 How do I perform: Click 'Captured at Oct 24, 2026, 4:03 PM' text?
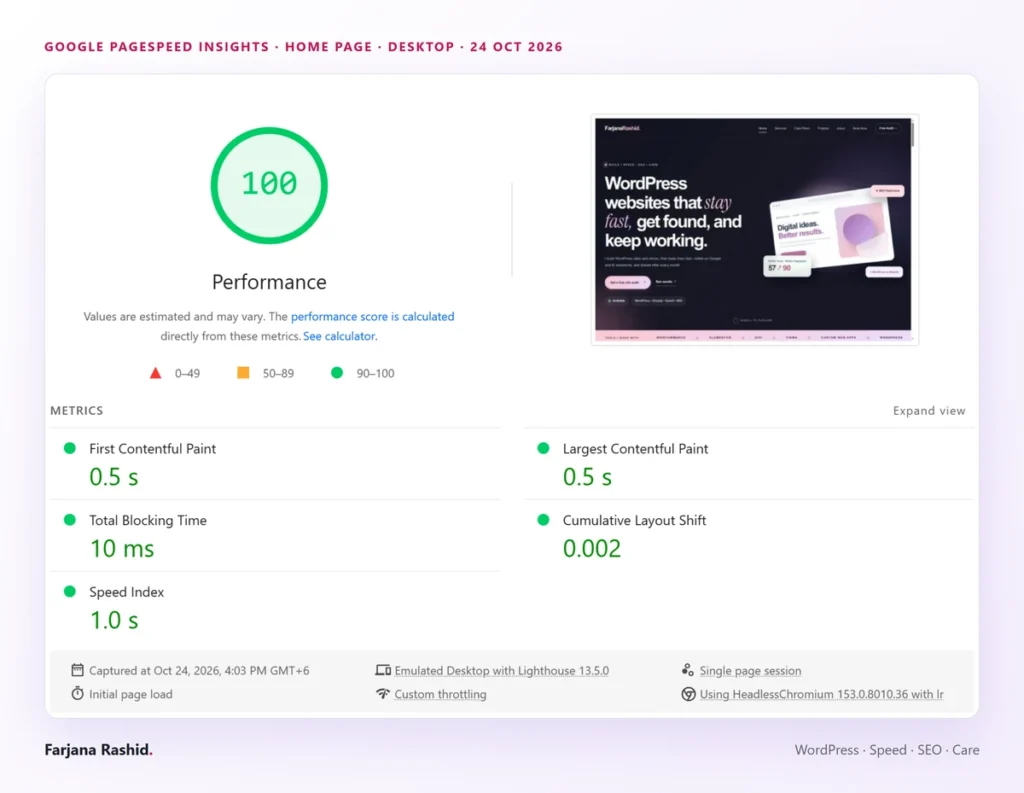click(x=199, y=671)
